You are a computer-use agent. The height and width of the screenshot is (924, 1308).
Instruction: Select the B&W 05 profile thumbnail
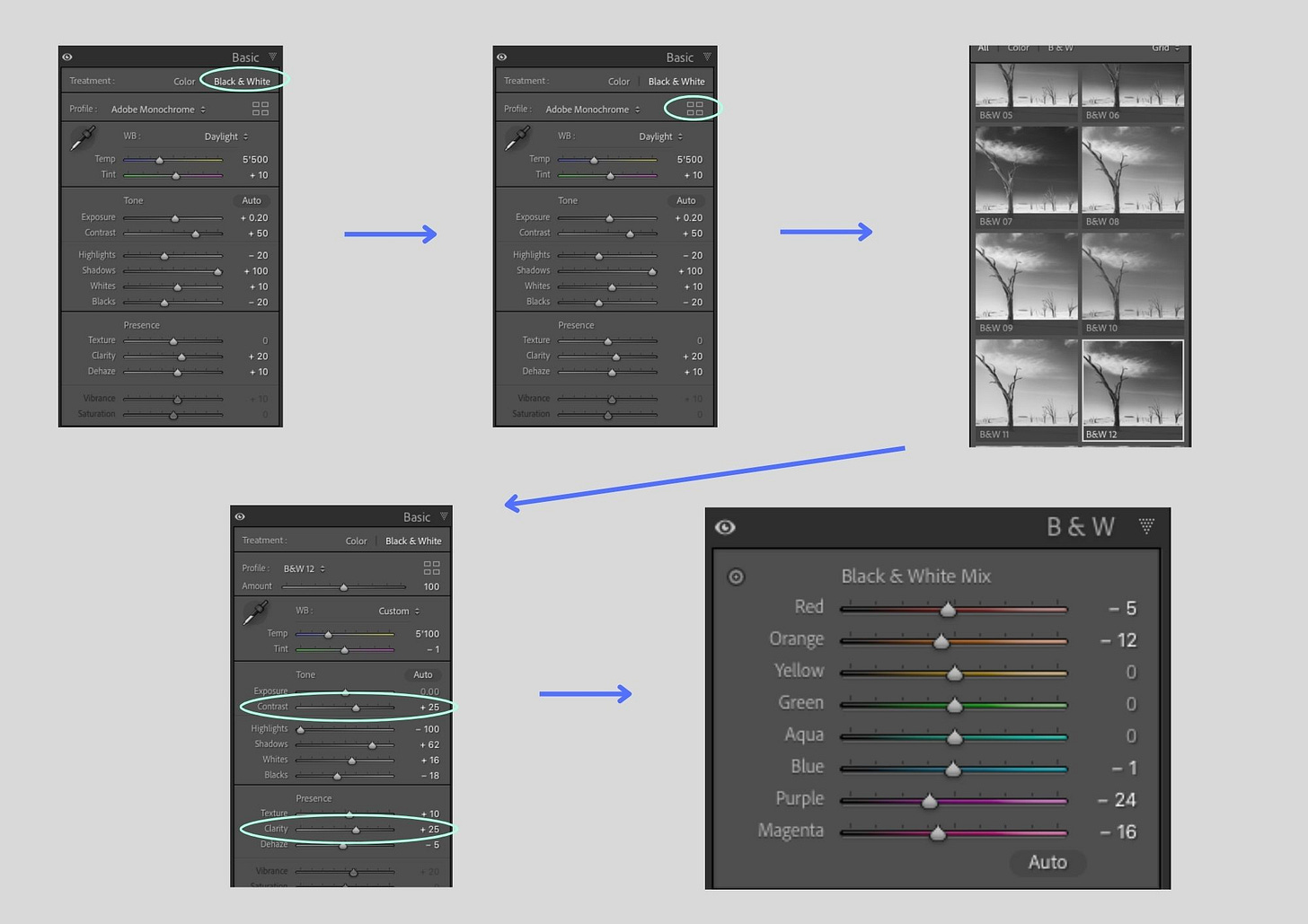click(x=1027, y=92)
